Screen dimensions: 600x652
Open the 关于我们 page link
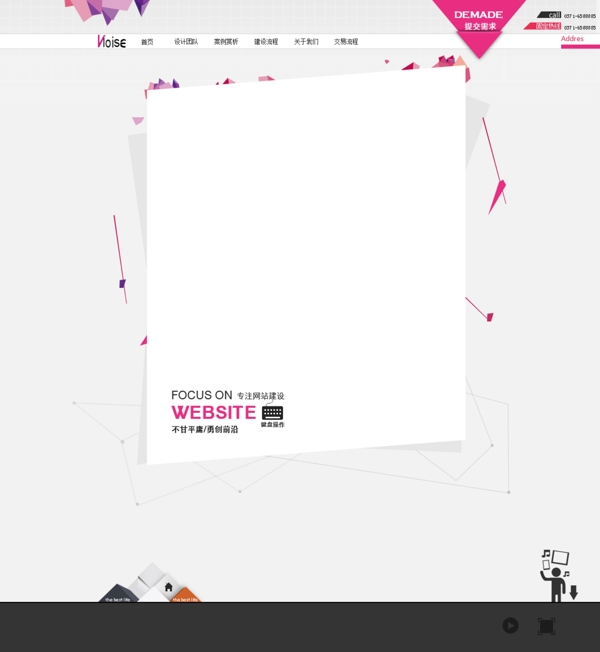point(306,42)
